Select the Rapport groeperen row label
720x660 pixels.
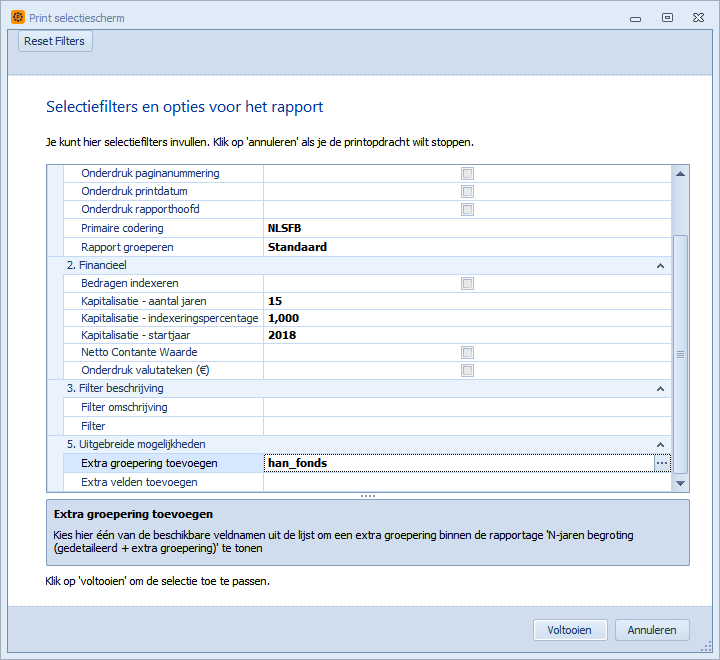point(127,247)
